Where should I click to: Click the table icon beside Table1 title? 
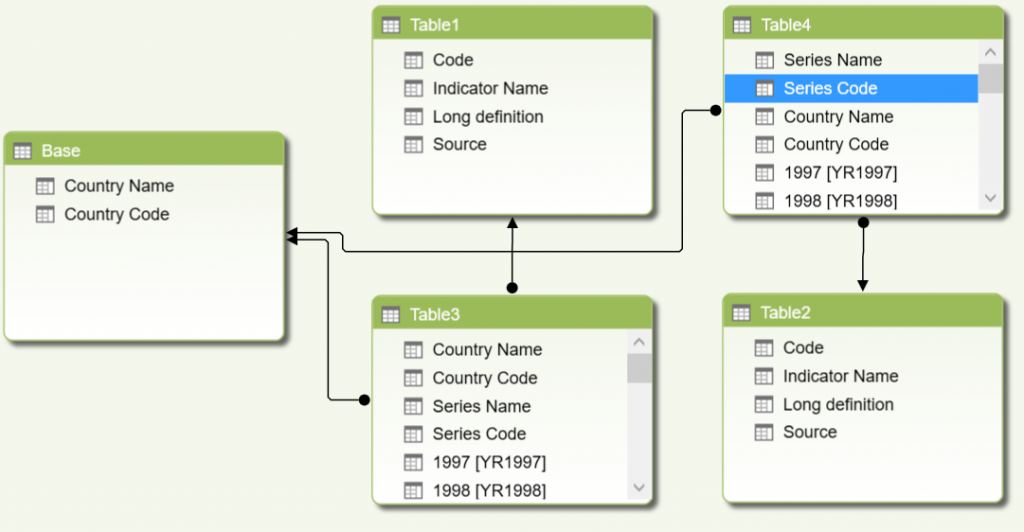click(392, 25)
